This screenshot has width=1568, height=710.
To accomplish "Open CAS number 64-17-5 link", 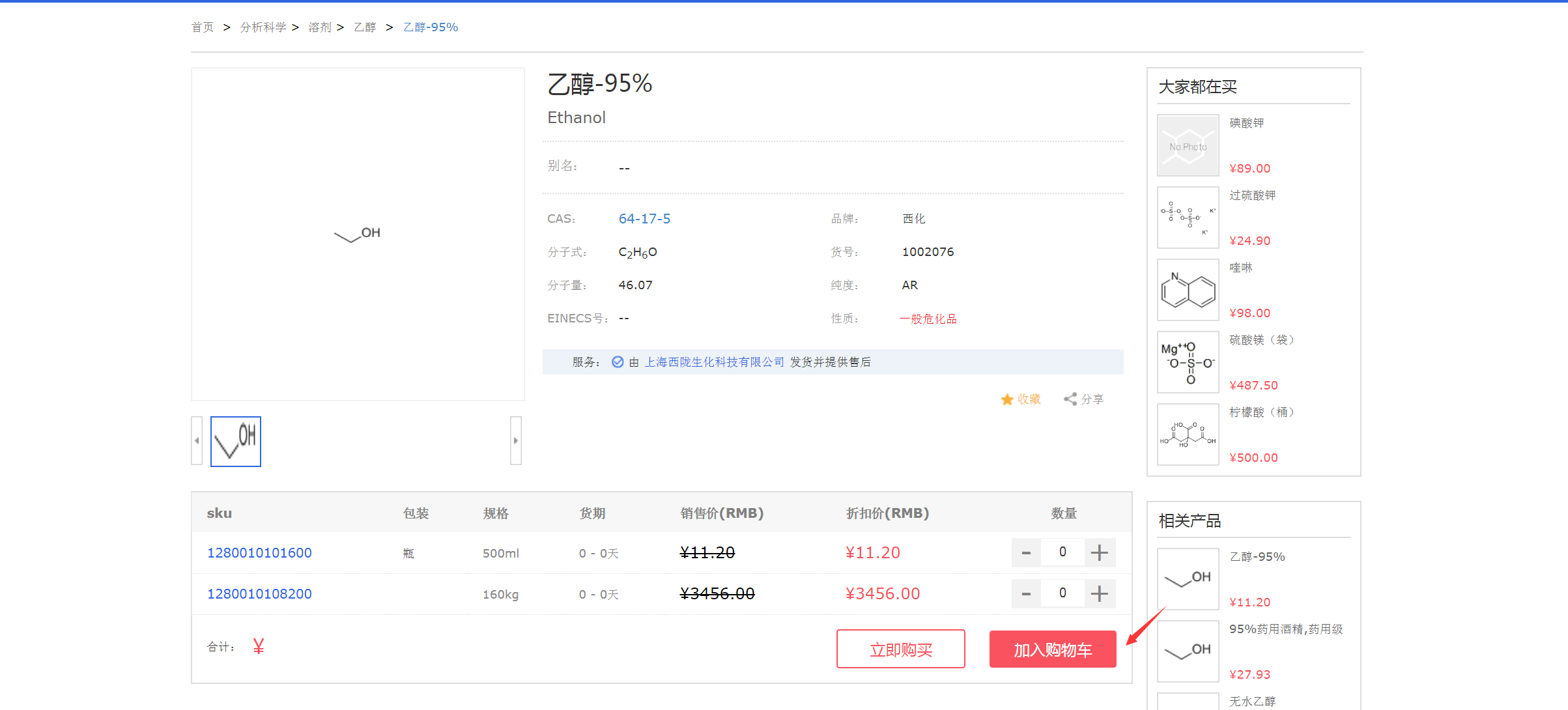I will (644, 219).
